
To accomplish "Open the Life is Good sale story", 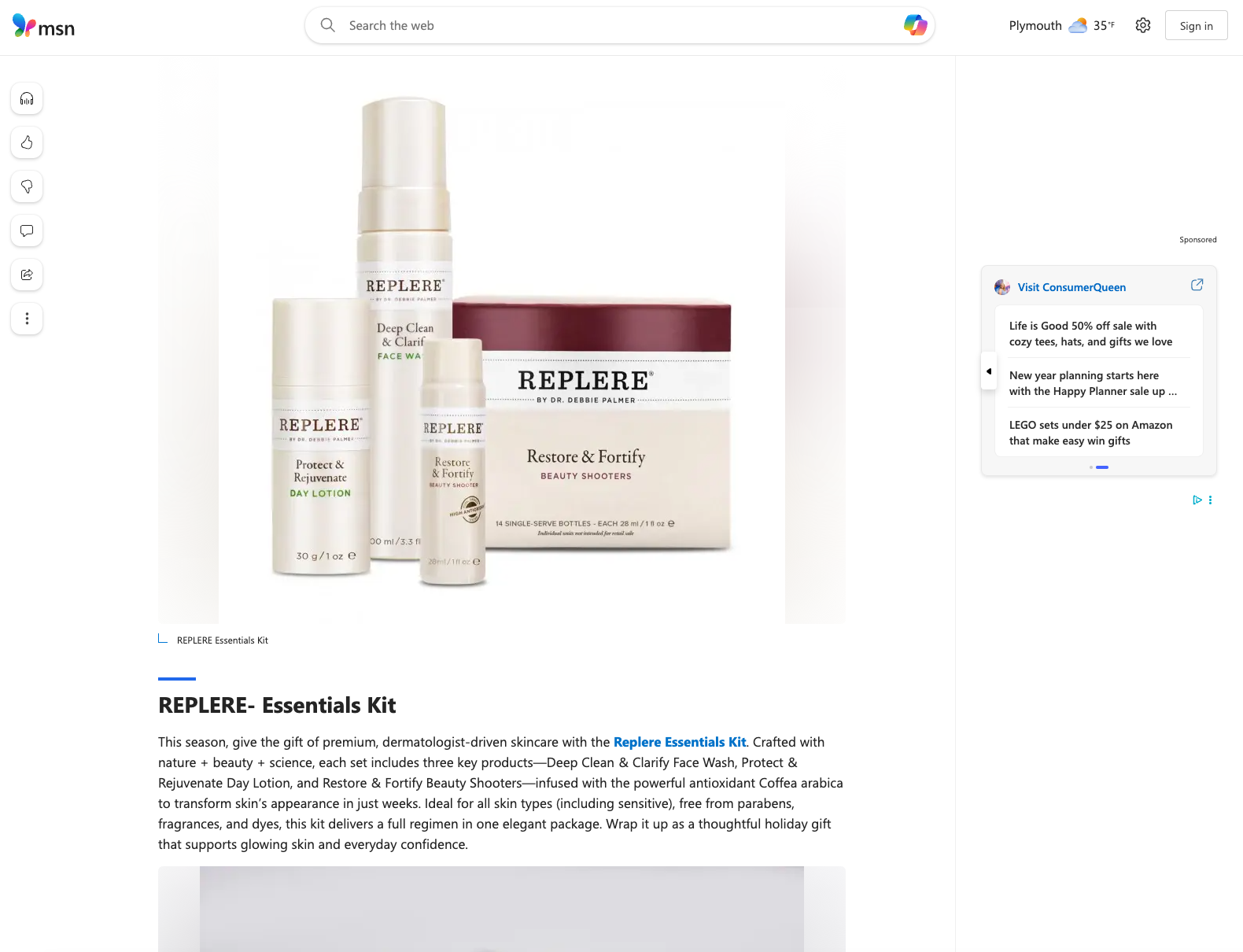I will [1091, 334].
